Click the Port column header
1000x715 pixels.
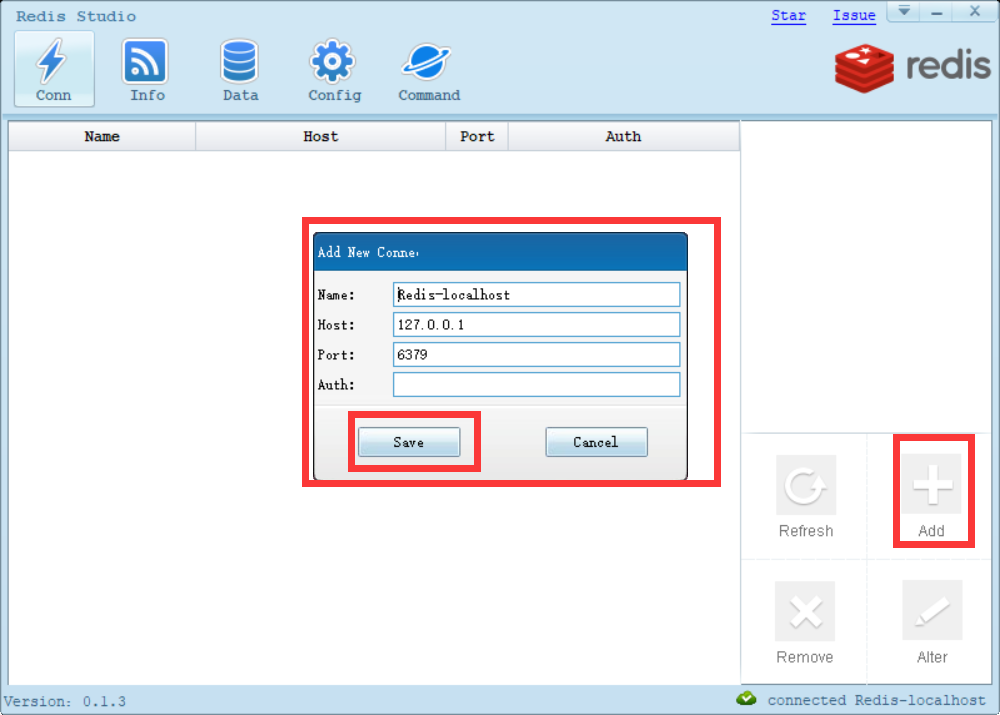click(x=477, y=136)
